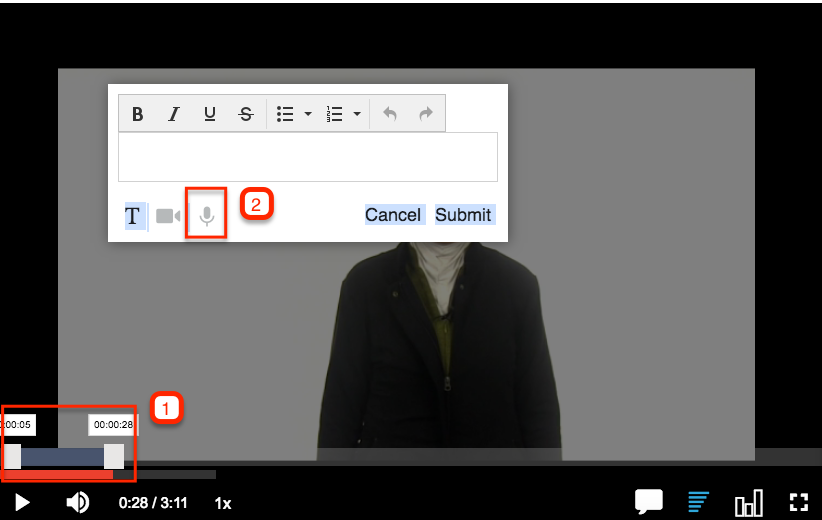The height and width of the screenshot is (520, 822).
Task: Click the 00:00:28 end handle on timeline
Action: (x=114, y=457)
